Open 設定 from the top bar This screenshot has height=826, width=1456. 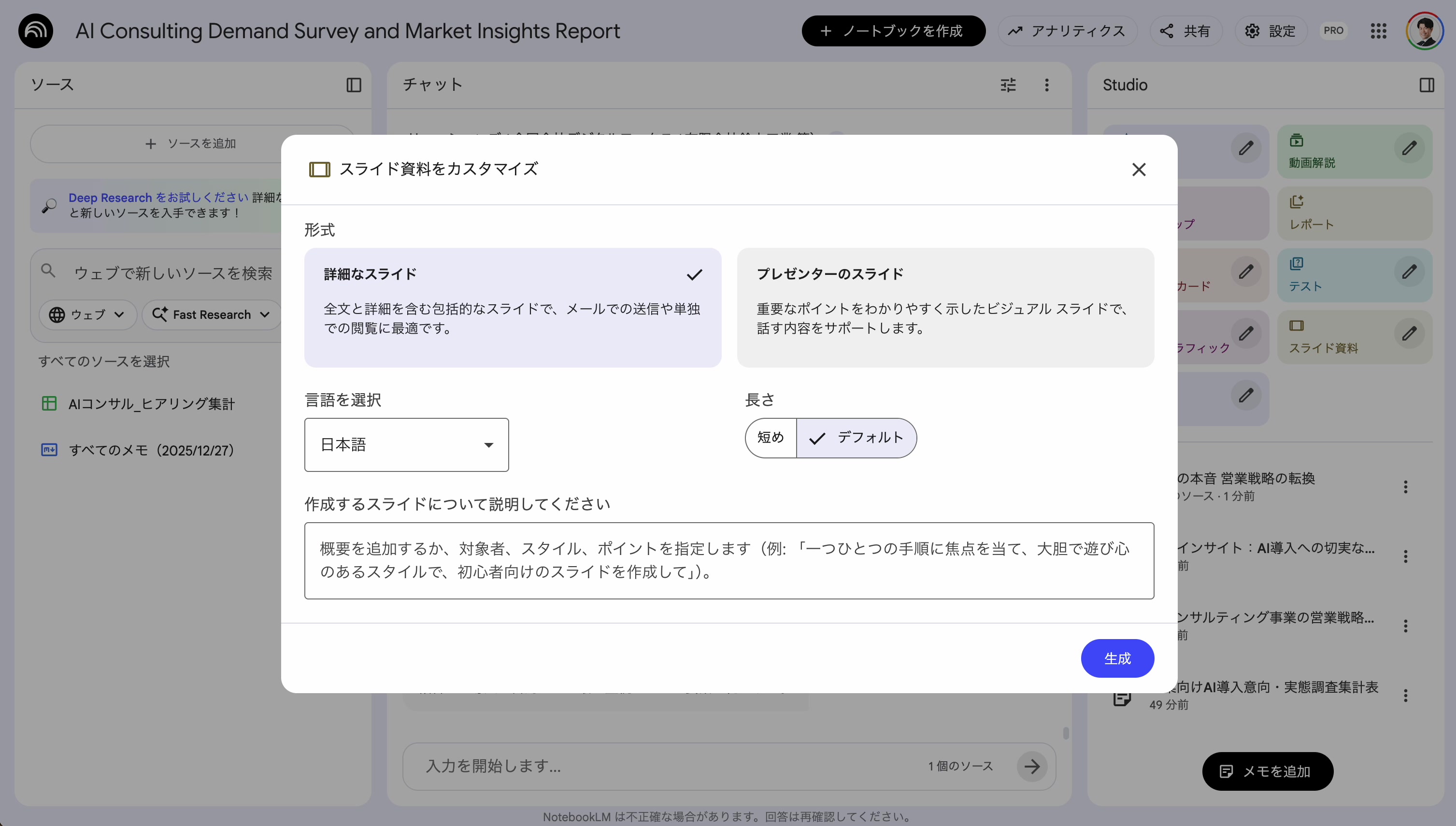pos(1270,30)
